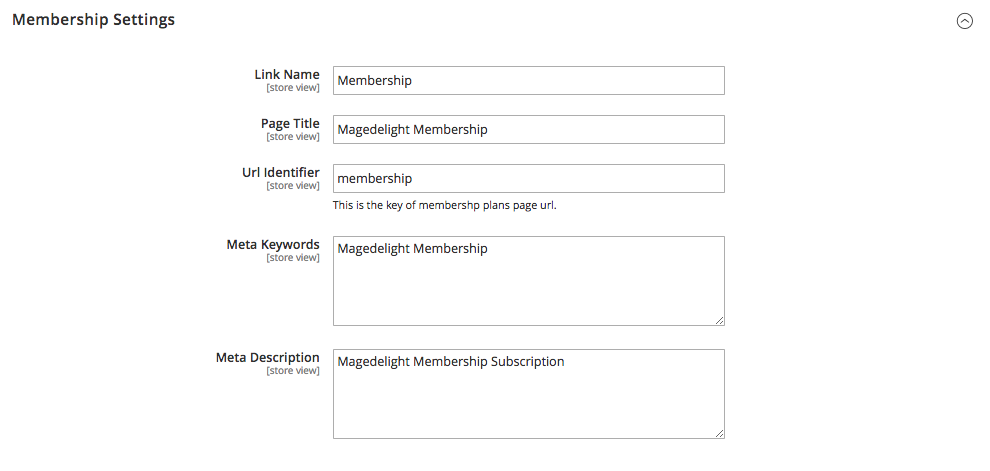Click the store view scope under Meta Description
Viewport: 990px width, 471px height.
(293, 371)
